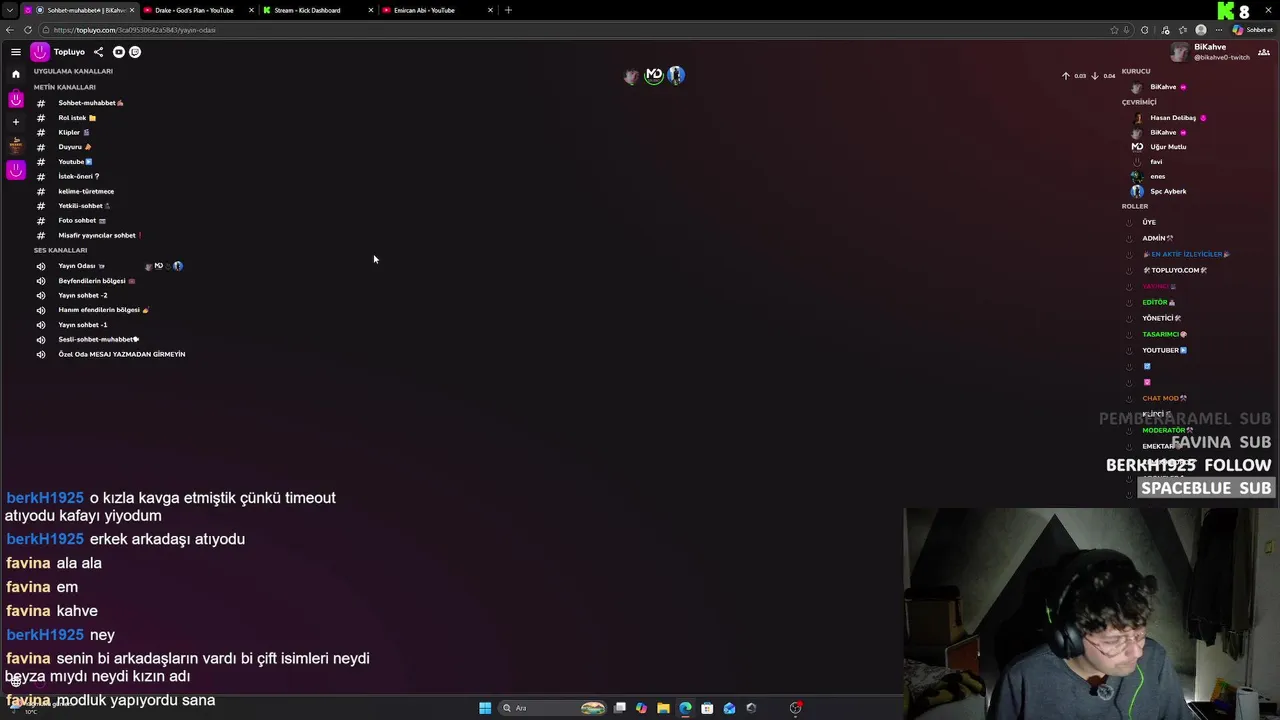1280x720 pixels.
Task: Open Microsoft Store from taskbar
Action: 707,708
